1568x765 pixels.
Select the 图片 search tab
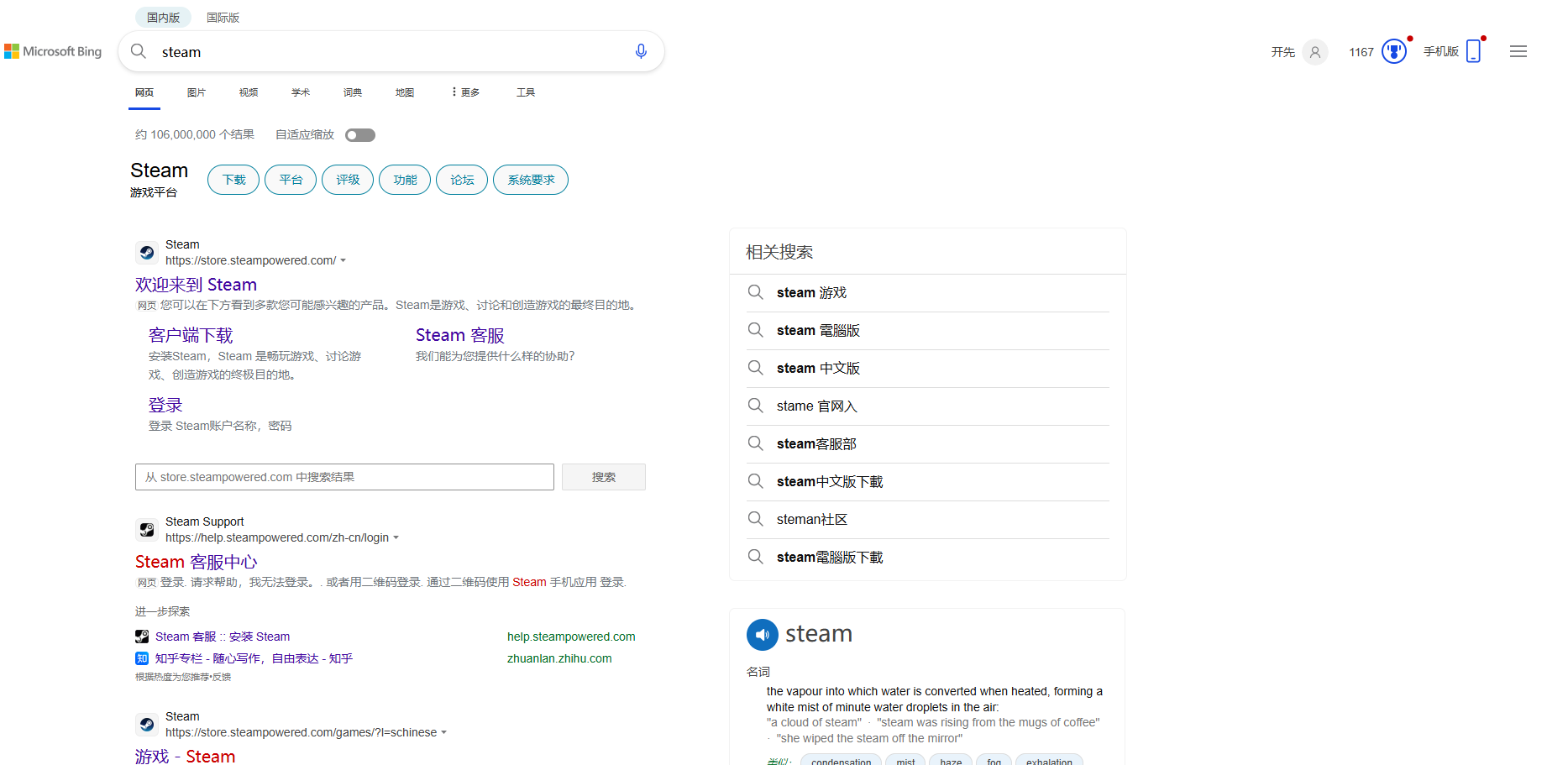coord(197,92)
